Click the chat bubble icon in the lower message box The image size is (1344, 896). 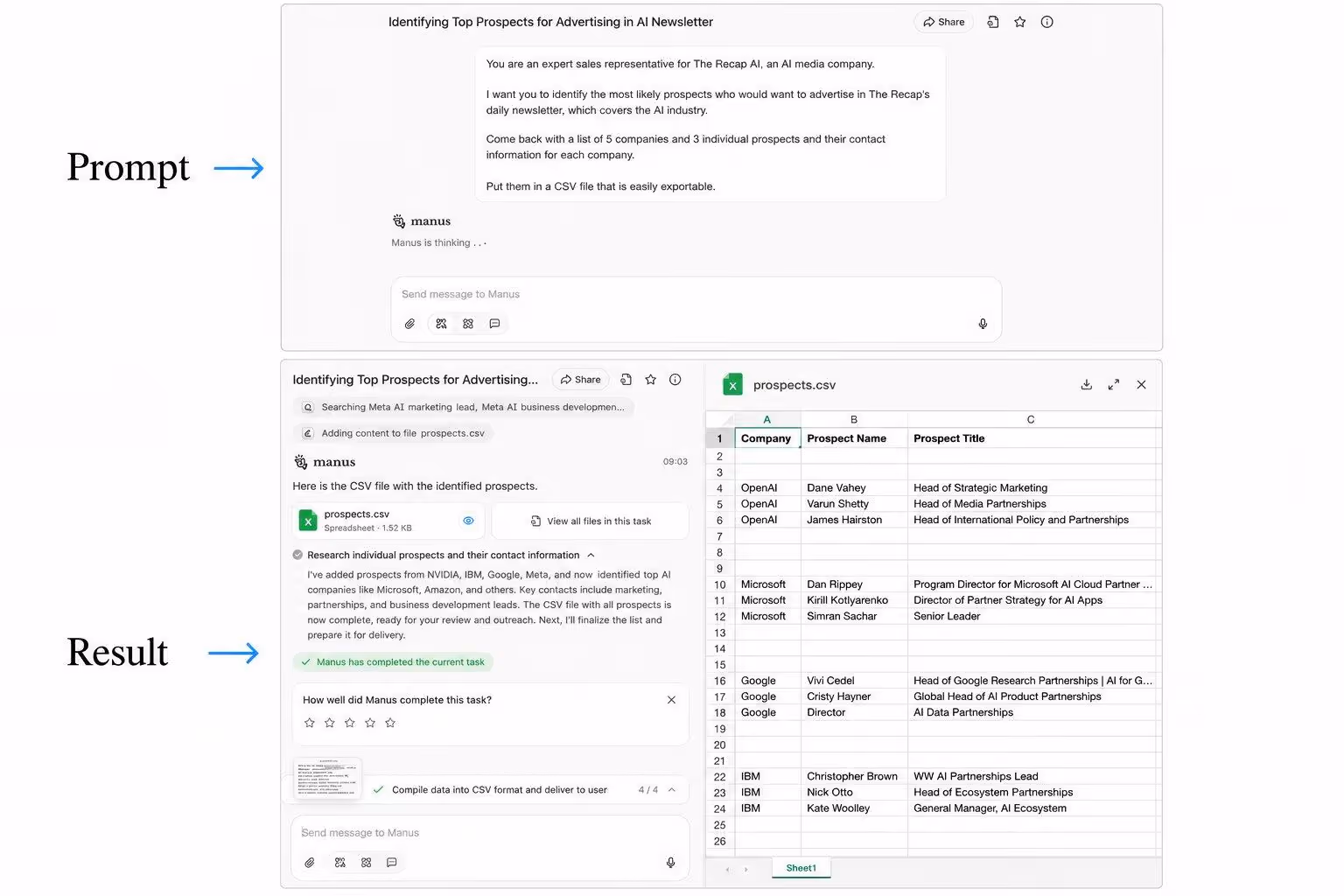pyautogui.click(x=392, y=863)
